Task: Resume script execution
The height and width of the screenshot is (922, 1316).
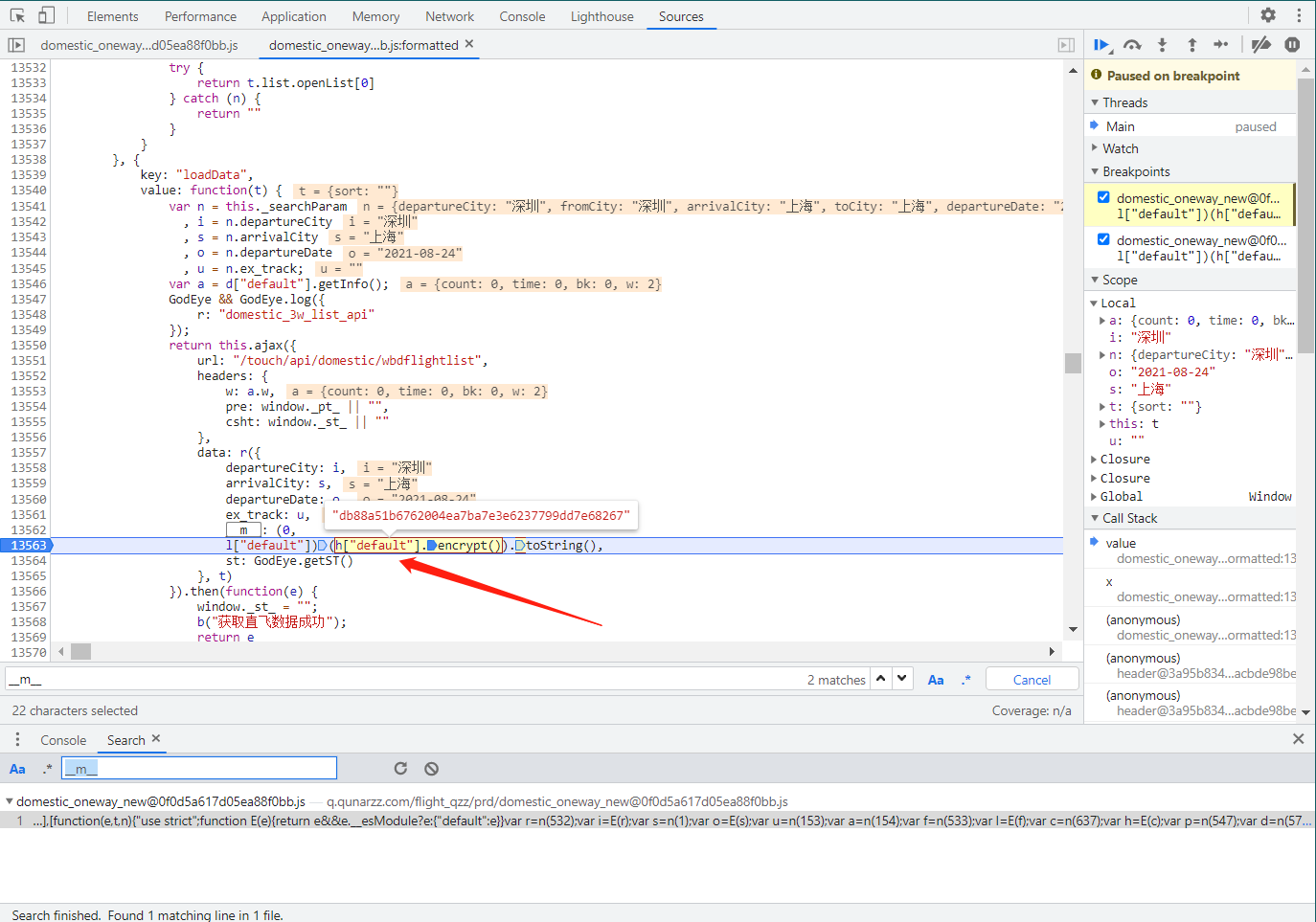Action: pos(1101,45)
